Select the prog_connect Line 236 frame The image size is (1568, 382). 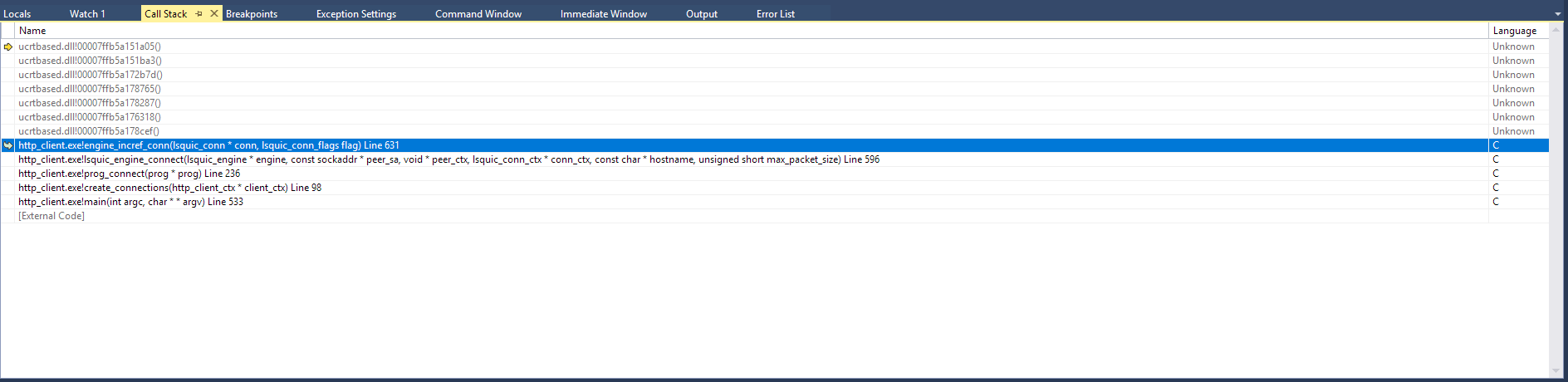click(129, 174)
